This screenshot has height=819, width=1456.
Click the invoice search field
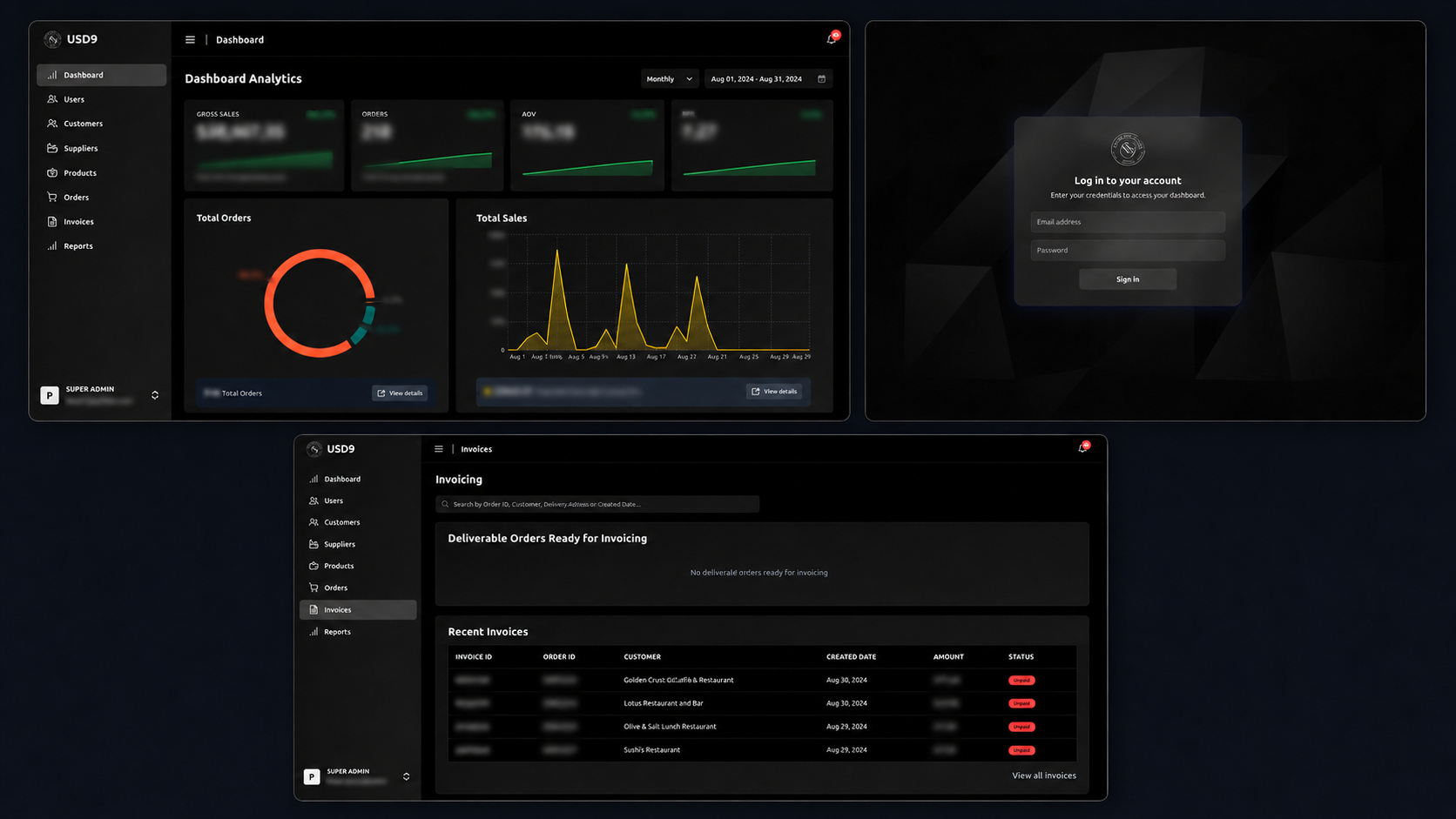(x=597, y=504)
